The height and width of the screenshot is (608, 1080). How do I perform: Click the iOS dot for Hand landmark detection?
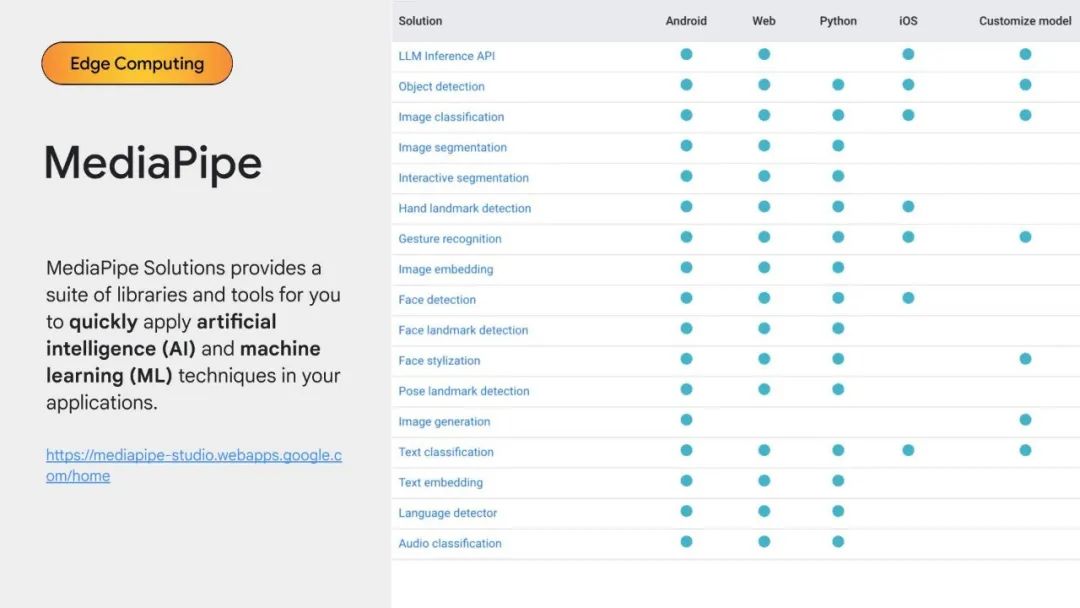pos(908,207)
